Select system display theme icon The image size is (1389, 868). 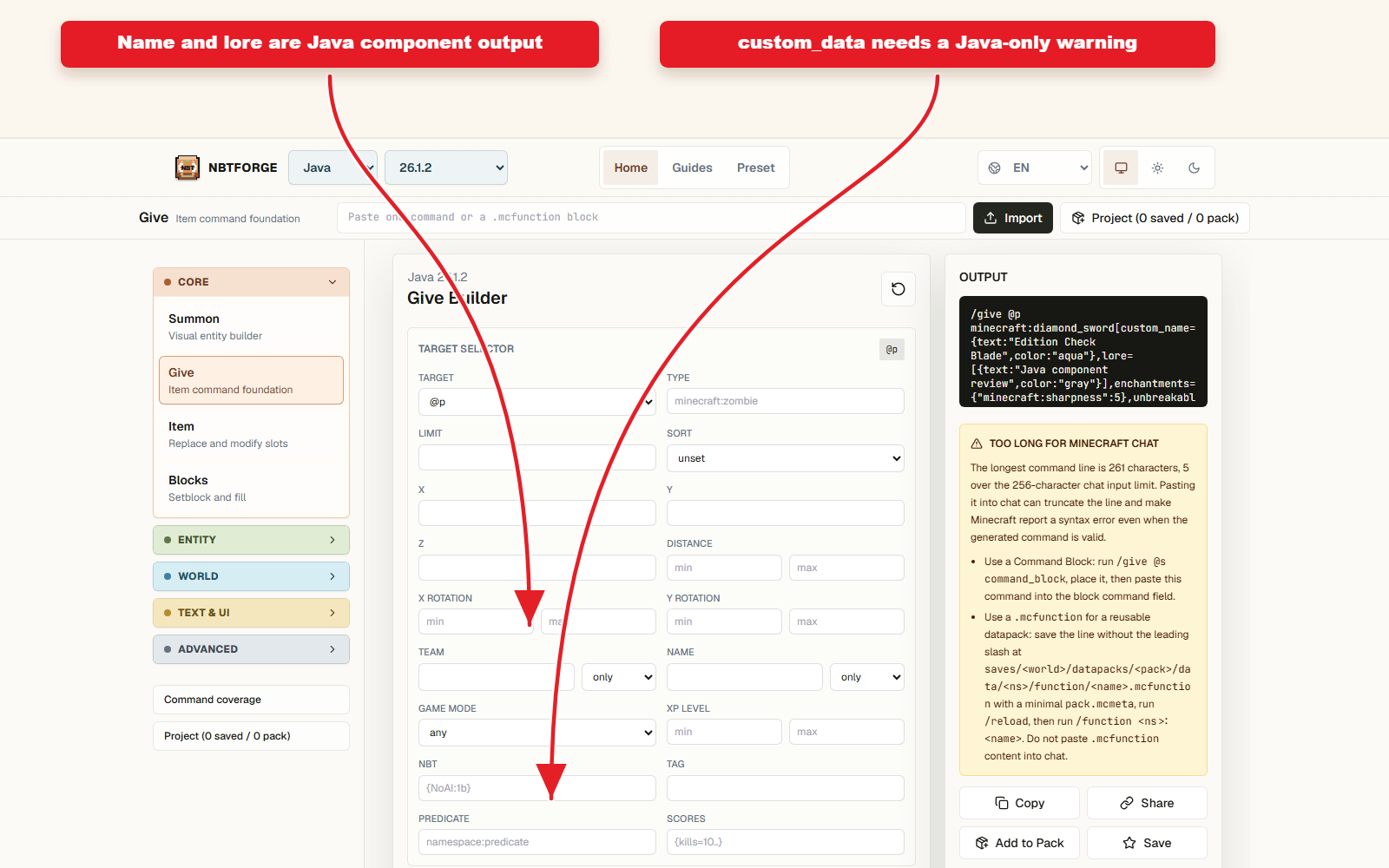(1121, 168)
